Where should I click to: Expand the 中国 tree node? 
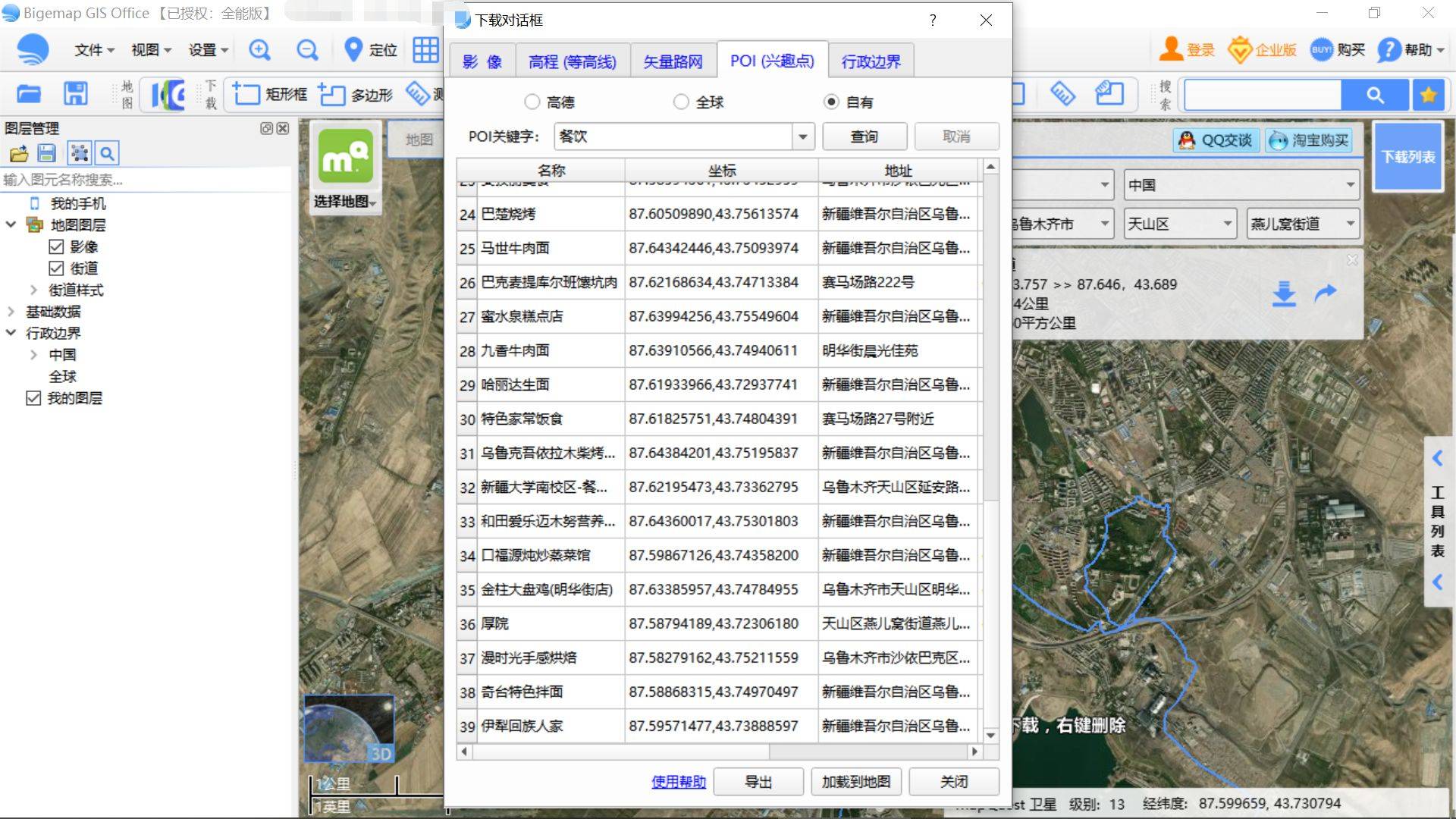pos(33,355)
